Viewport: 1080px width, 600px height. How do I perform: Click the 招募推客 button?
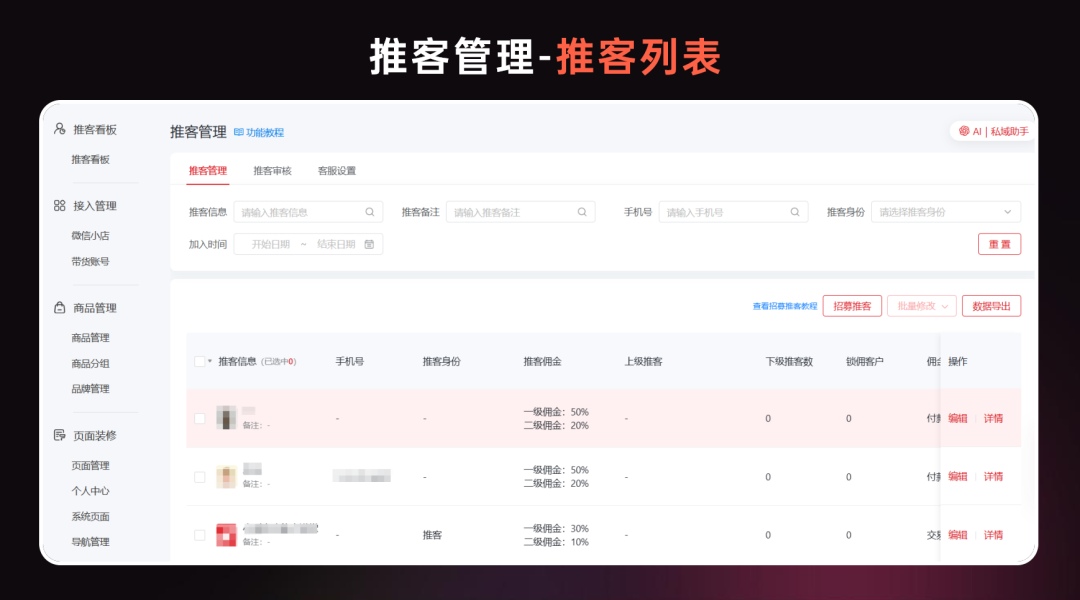[851, 305]
